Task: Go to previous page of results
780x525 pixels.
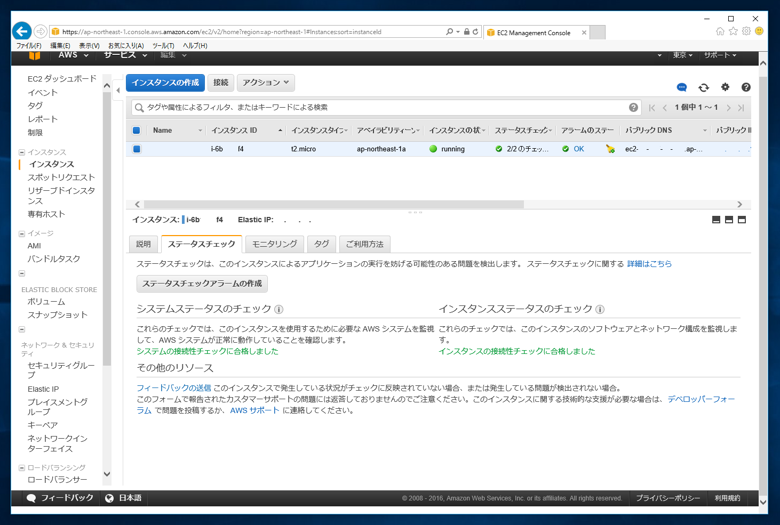Action: tap(665, 107)
